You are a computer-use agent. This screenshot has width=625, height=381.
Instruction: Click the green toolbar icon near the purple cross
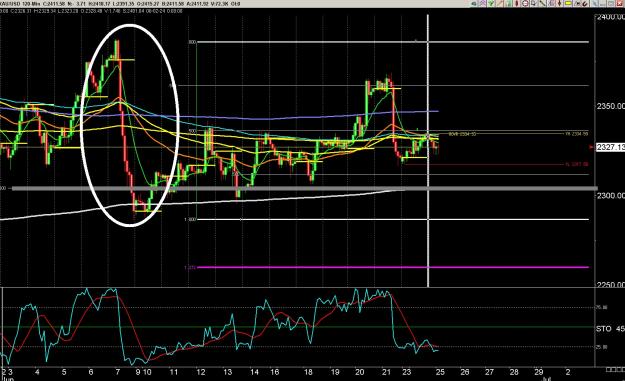[491, 3]
